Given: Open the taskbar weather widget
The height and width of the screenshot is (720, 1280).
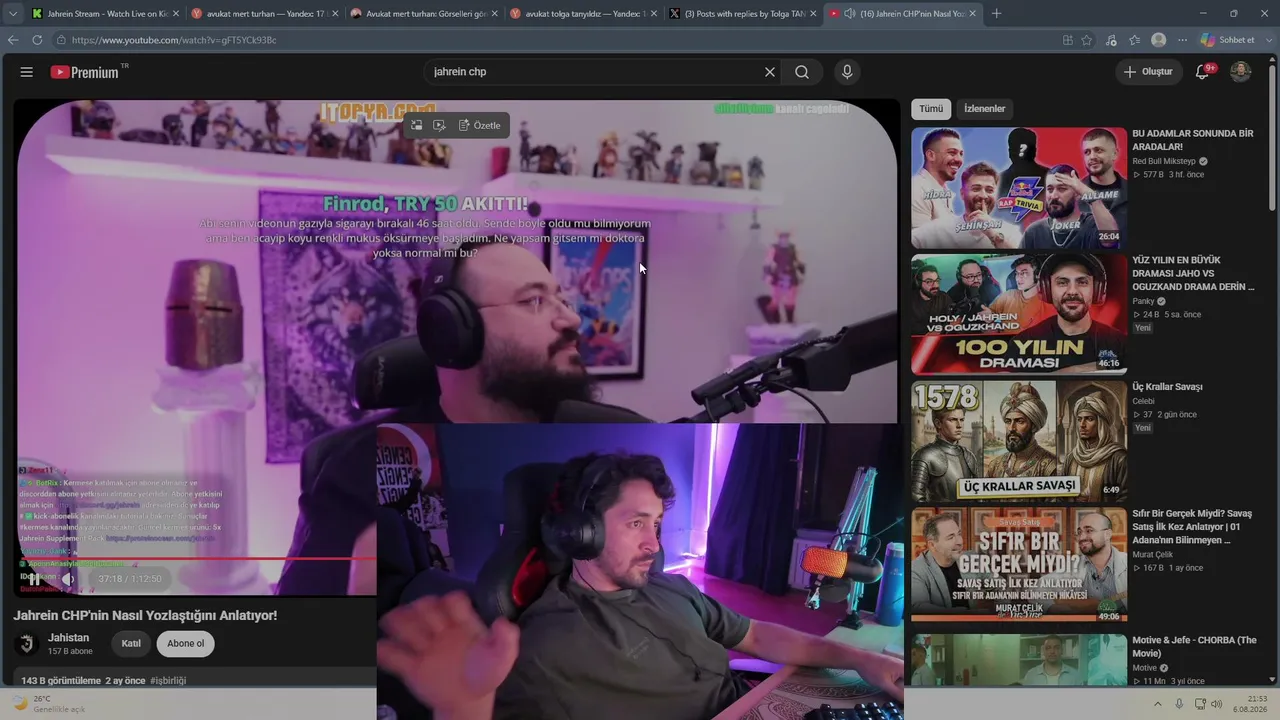Looking at the screenshot, I should (49, 704).
